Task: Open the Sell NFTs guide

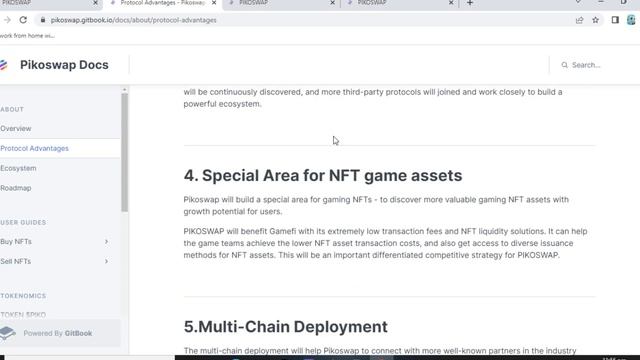Action: 16,261
